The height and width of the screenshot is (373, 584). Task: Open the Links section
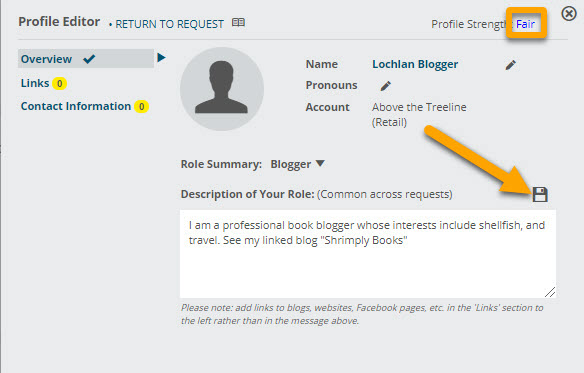pos(35,83)
